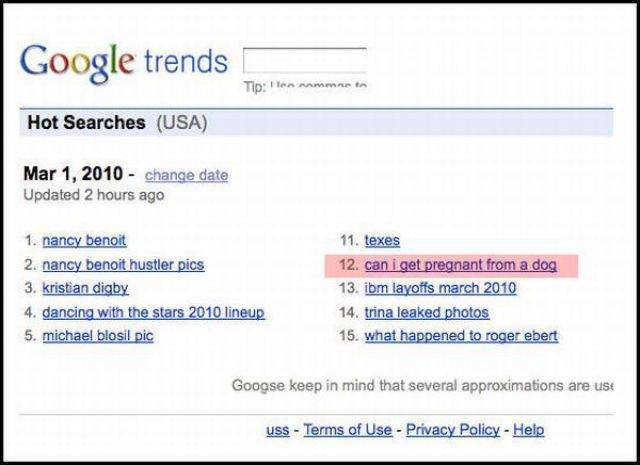The height and width of the screenshot is (465, 640).
Task: Open the Help link in footer
Action: (528, 429)
